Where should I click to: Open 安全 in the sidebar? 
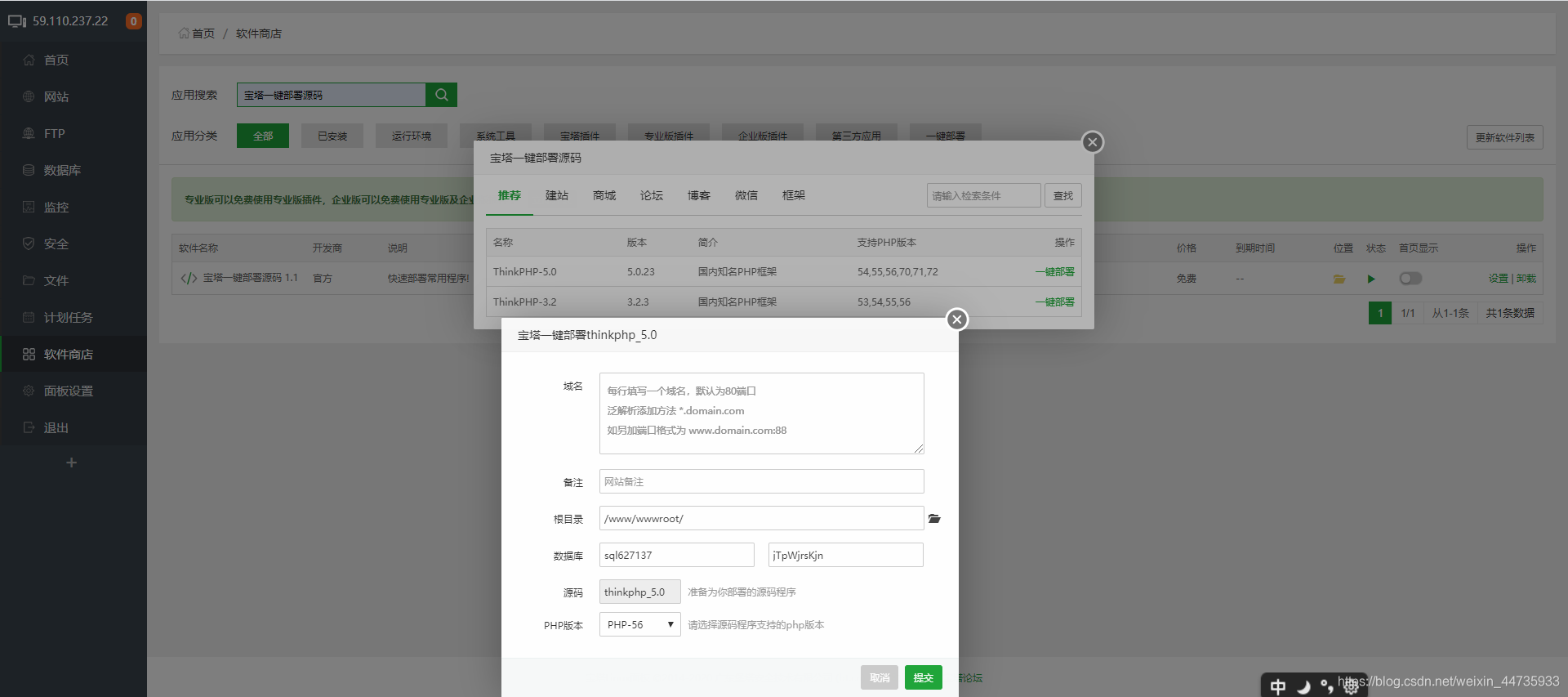tap(56, 244)
